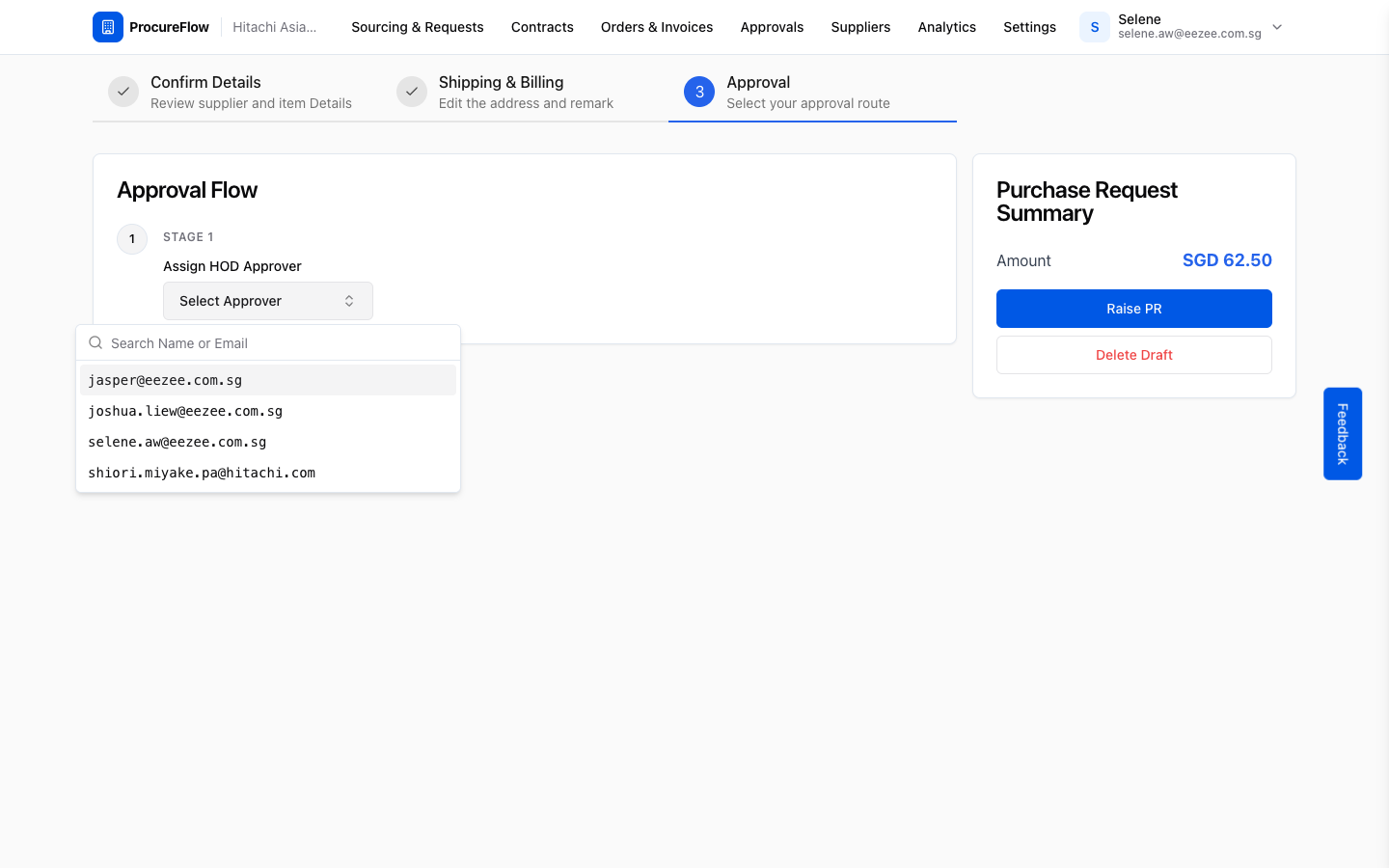1389x868 pixels.
Task: Click the Delete Draft button
Action: tap(1134, 355)
